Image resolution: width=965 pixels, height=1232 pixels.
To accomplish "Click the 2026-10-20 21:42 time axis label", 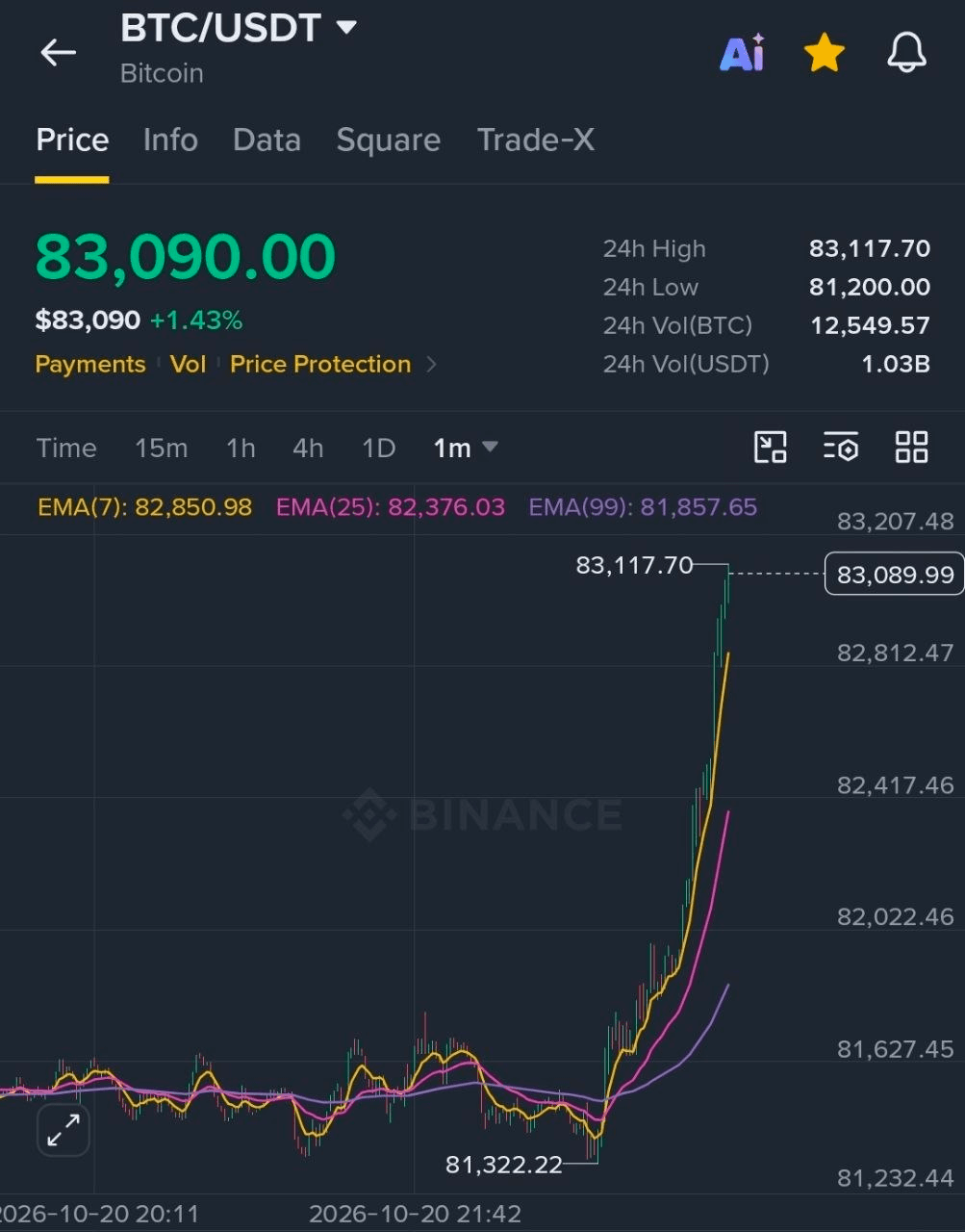I will (415, 1214).
